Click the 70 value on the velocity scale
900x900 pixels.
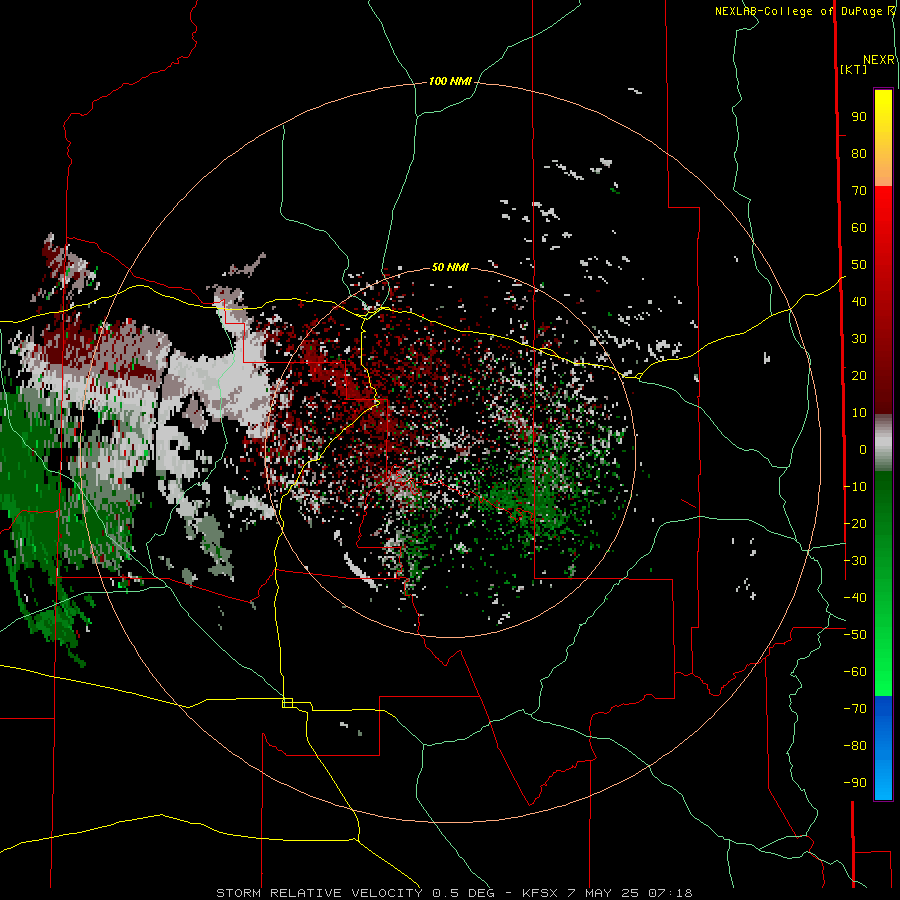(859, 191)
